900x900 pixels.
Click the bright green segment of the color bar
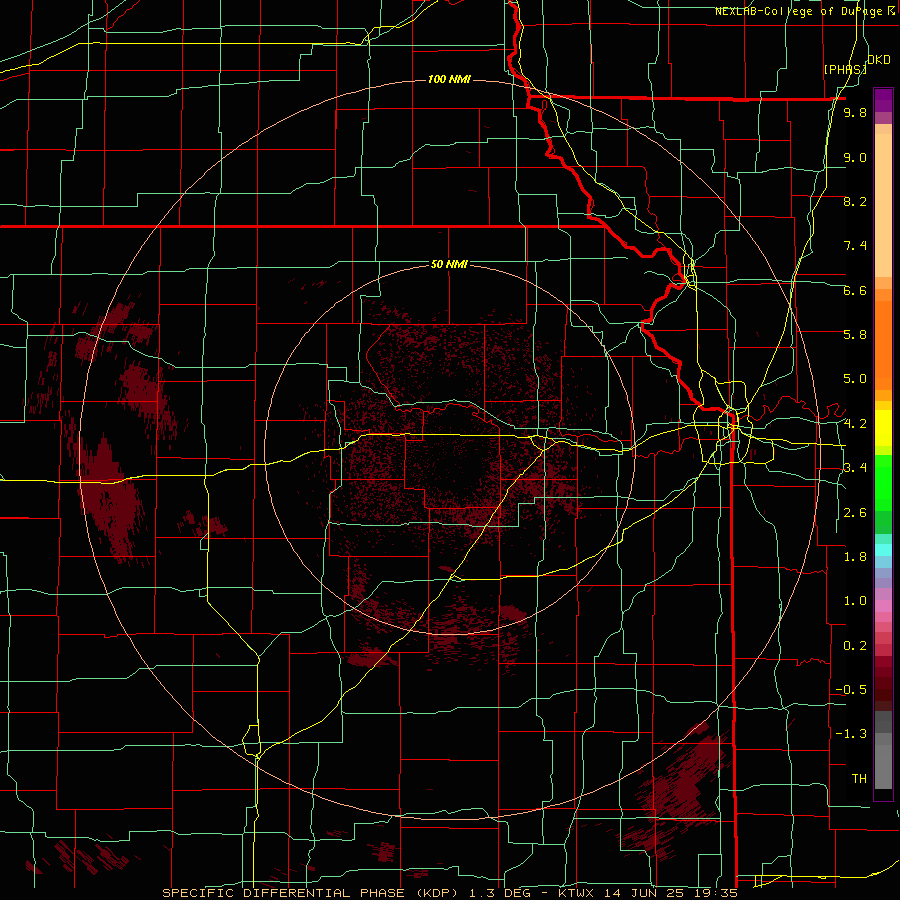883,484
